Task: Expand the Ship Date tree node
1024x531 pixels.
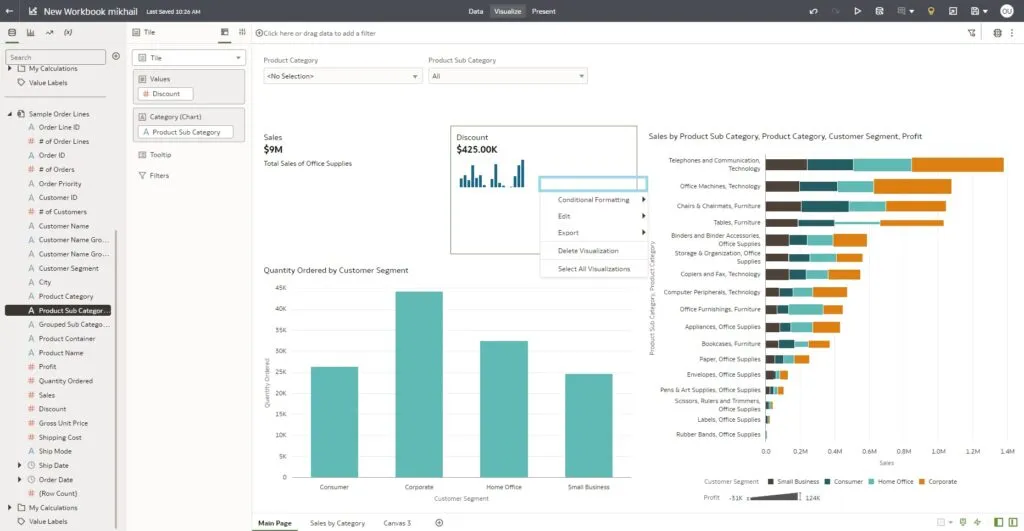Action: click(20, 465)
